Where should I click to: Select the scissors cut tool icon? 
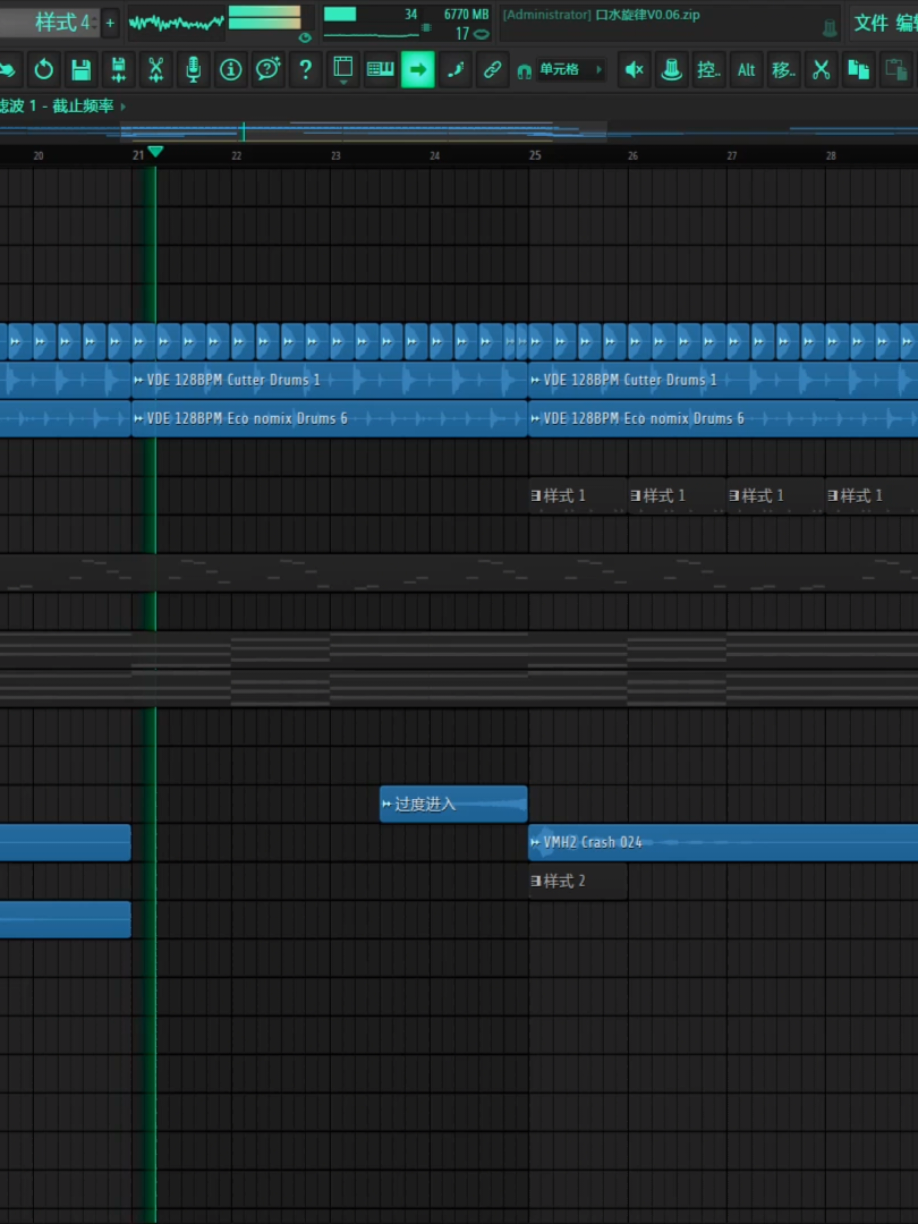tap(821, 69)
